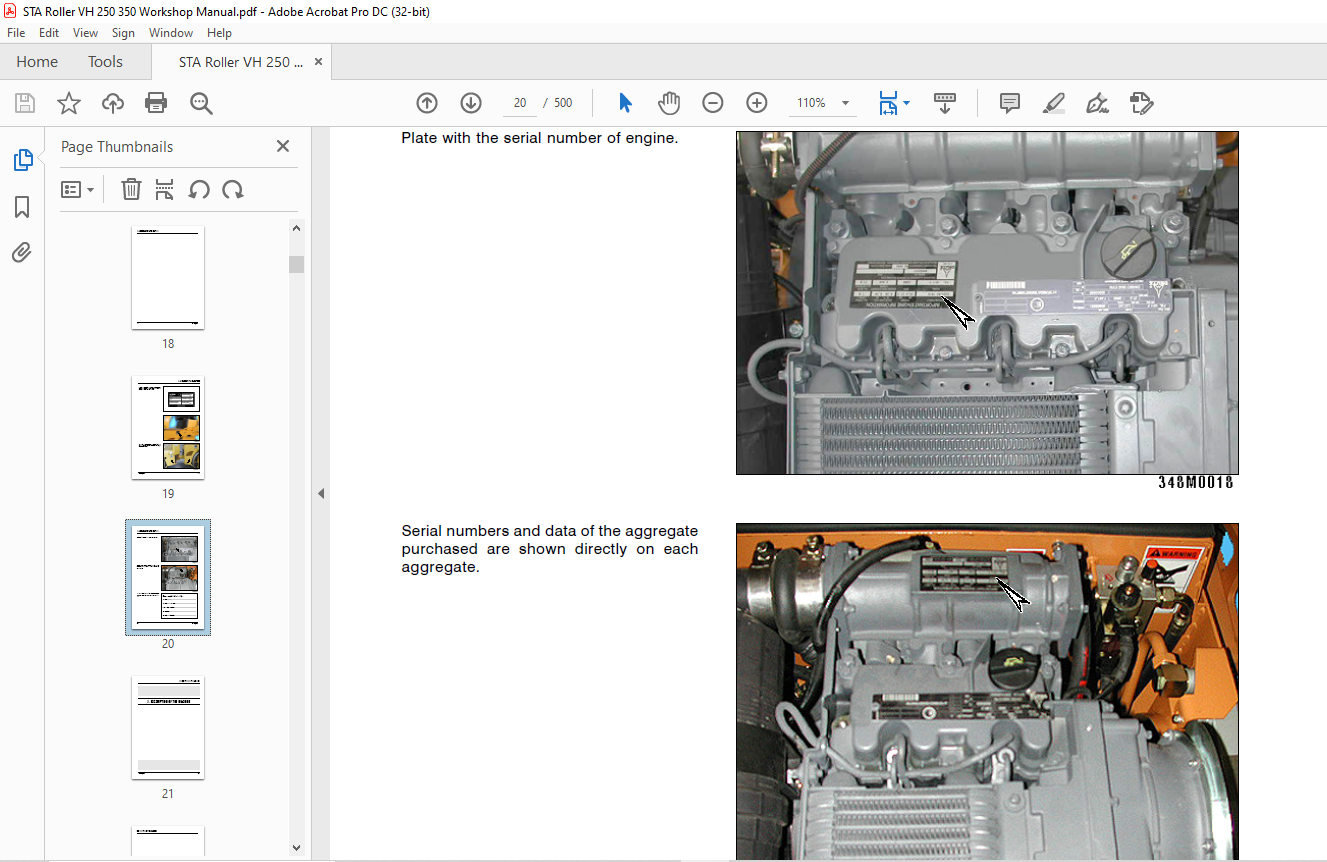Open the Window menu
The height and width of the screenshot is (862, 1327).
coord(171,33)
